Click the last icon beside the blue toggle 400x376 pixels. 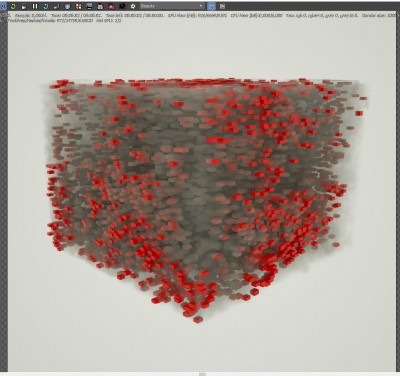tap(223, 6)
